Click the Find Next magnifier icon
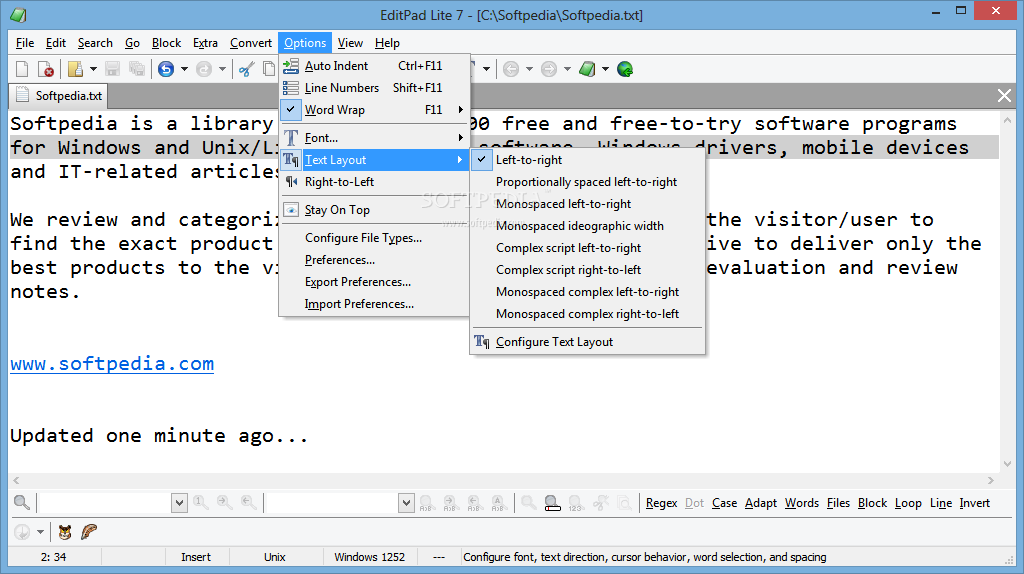 [x=224, y=502]
